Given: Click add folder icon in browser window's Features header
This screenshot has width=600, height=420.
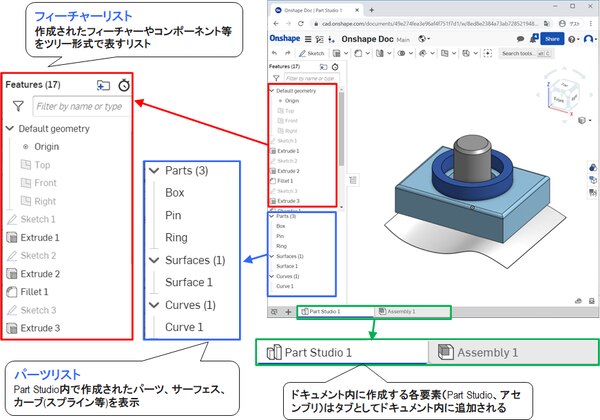Looking at the screenshot, I should pos(323,67).
